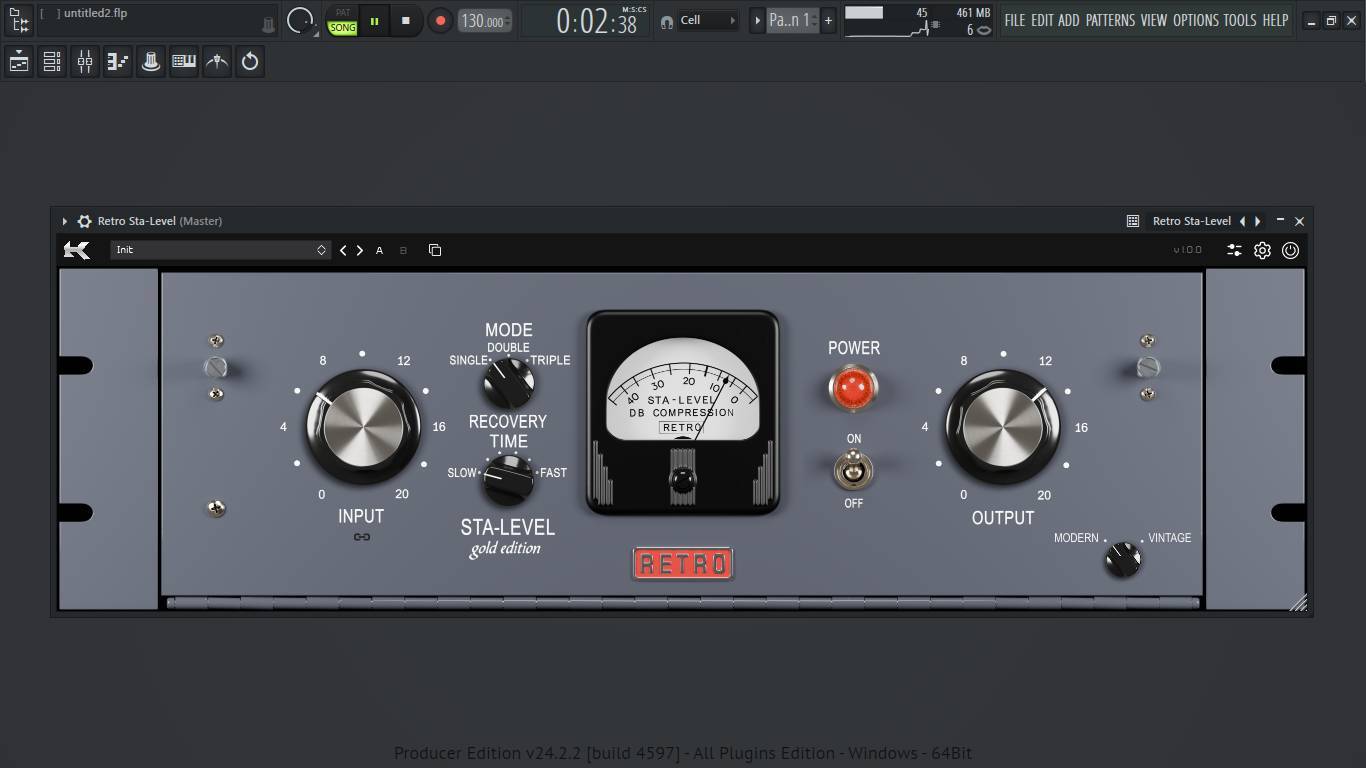Select A preset state

point(379,250)
